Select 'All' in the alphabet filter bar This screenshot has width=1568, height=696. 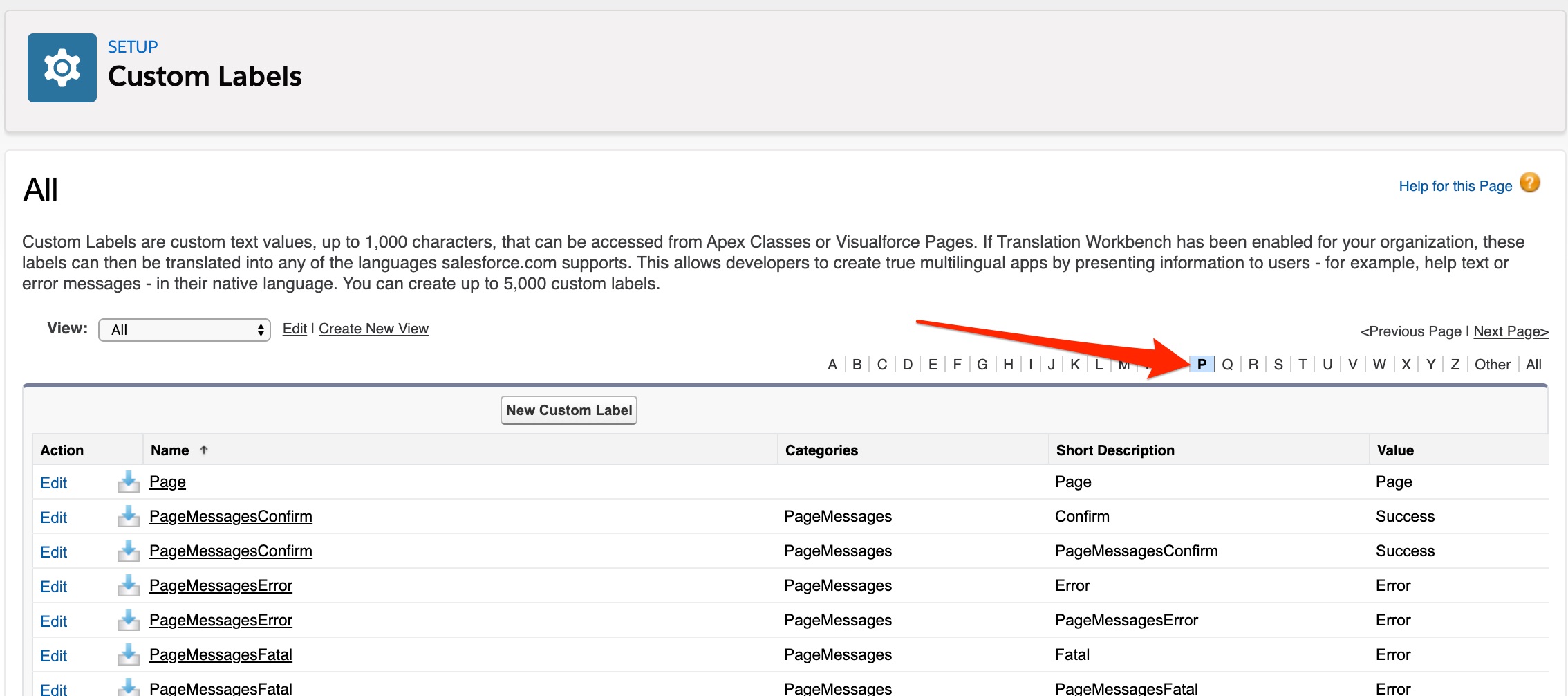pos(1533,365)
